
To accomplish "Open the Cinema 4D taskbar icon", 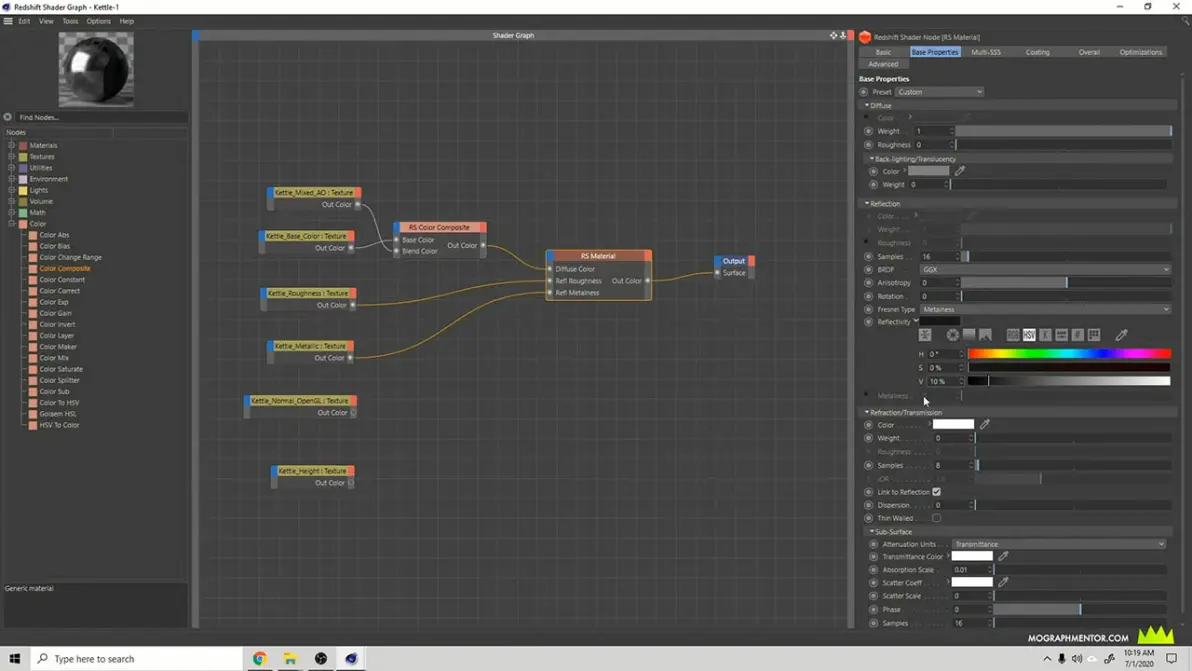I will tap(350, 658).
